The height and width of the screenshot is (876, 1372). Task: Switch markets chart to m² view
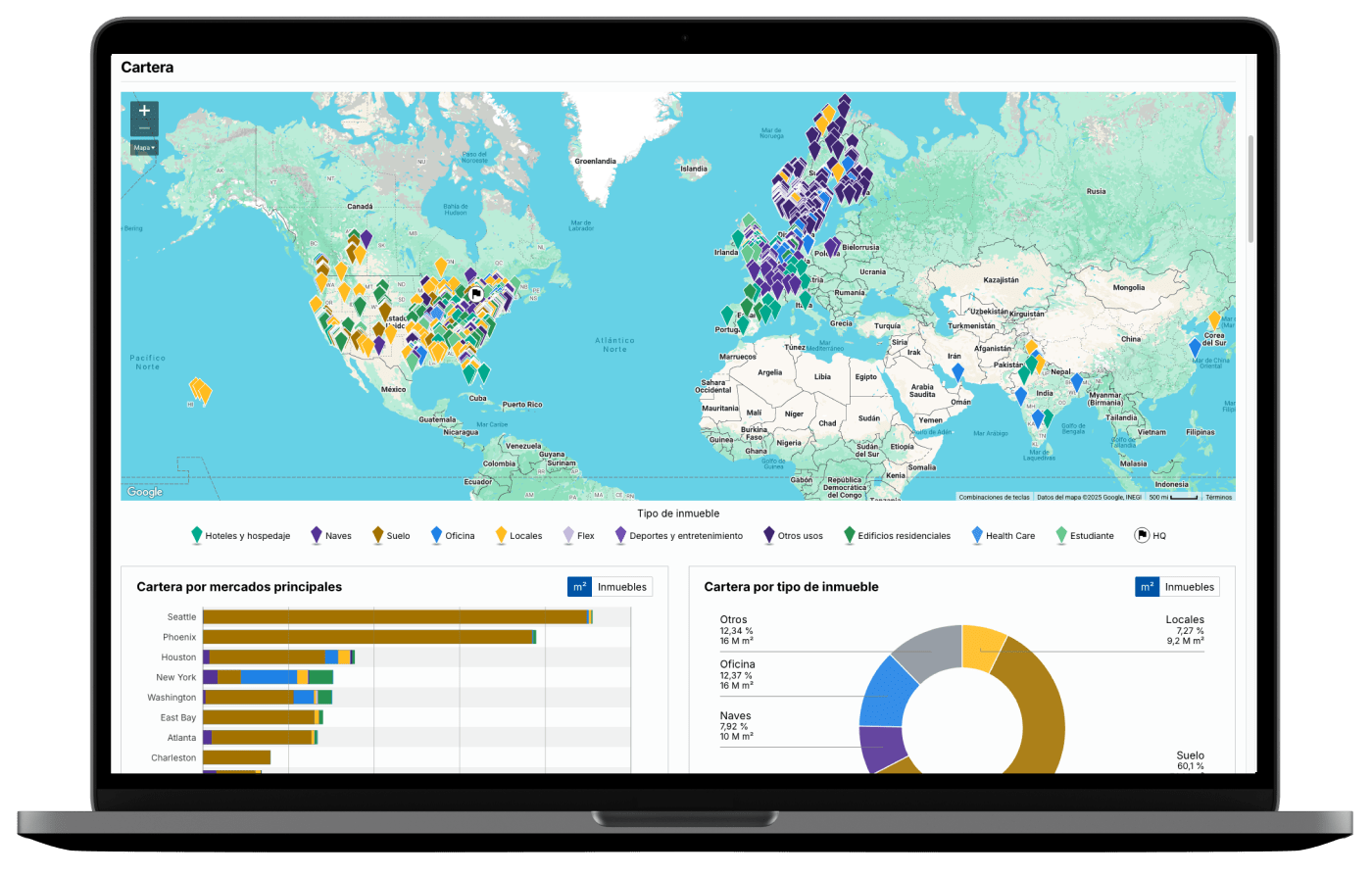click(580, 587)
